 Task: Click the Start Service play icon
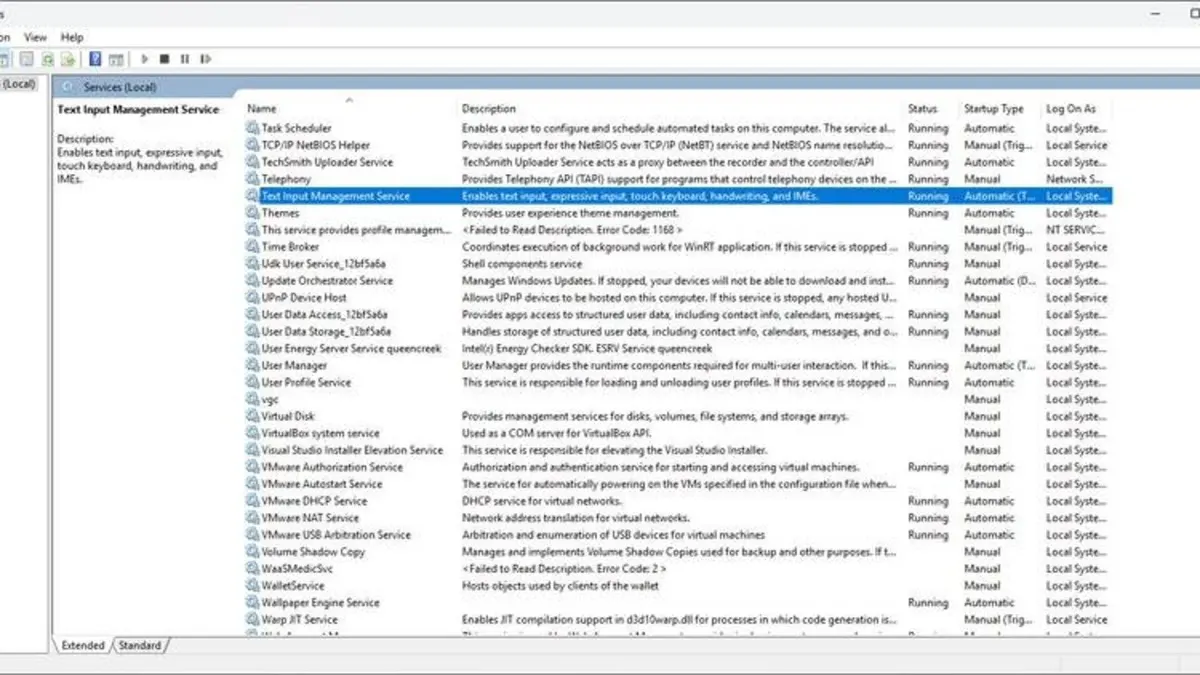[145, 60]
